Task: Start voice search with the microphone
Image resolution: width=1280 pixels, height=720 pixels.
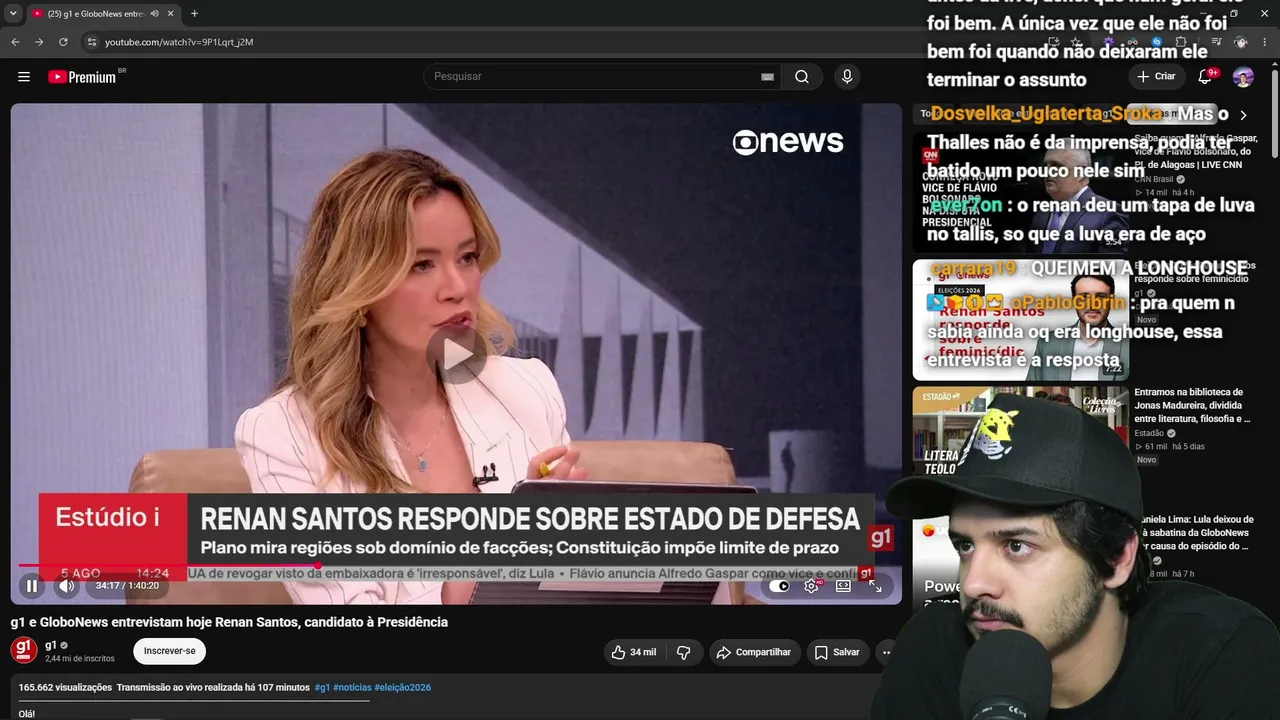Action: [x=847, y=77]
